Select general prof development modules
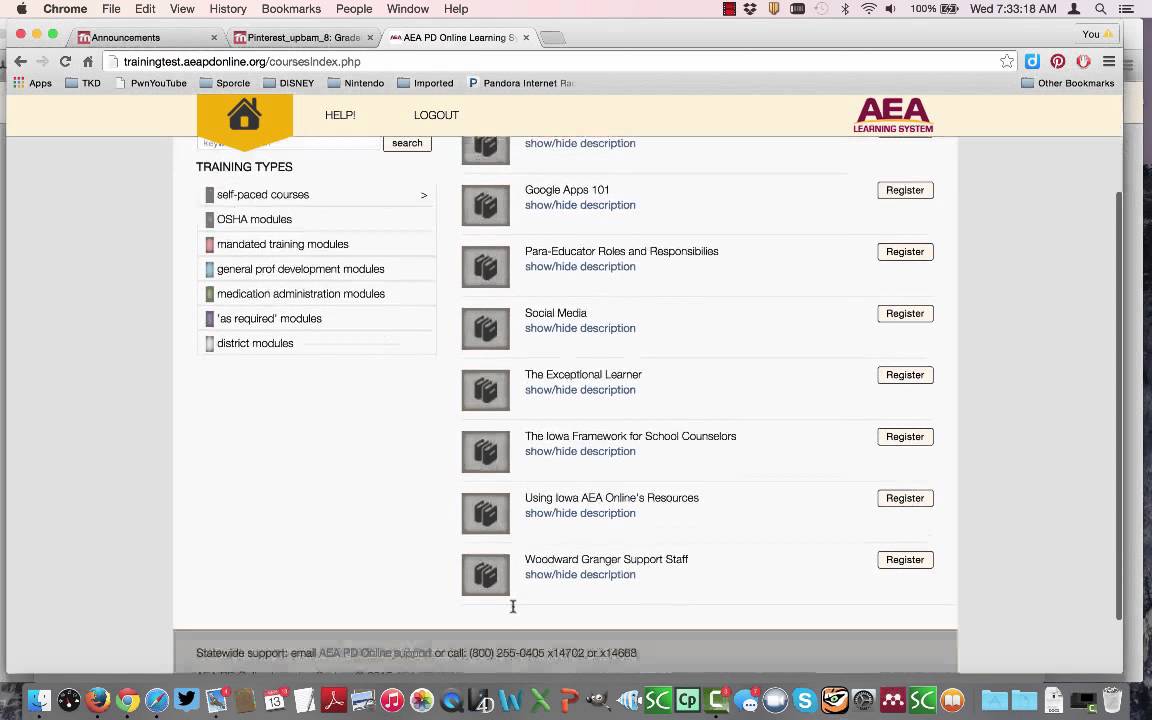 tap(317, 269)
